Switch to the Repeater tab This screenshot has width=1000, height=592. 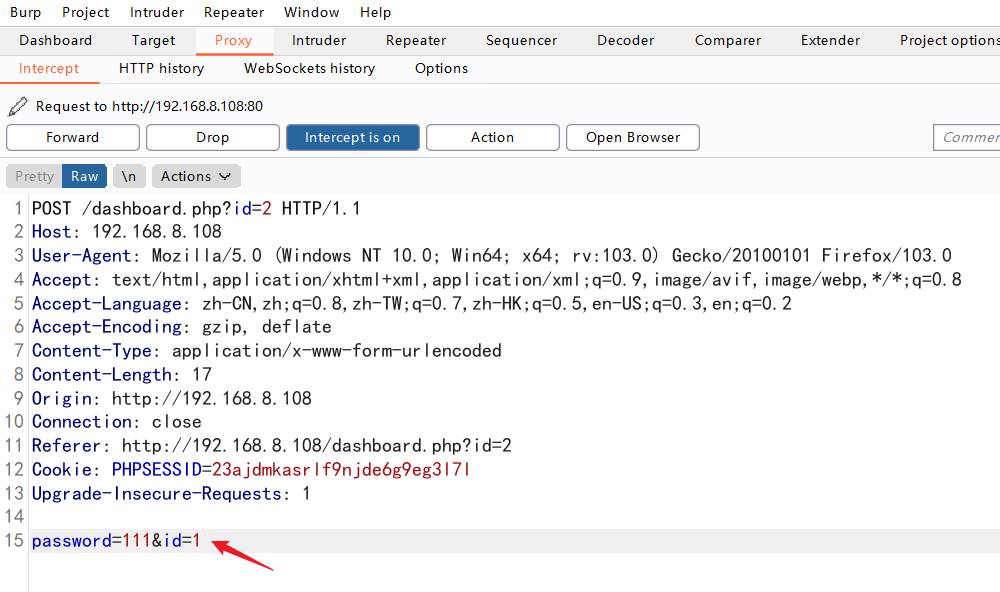(x=416, y=40)
